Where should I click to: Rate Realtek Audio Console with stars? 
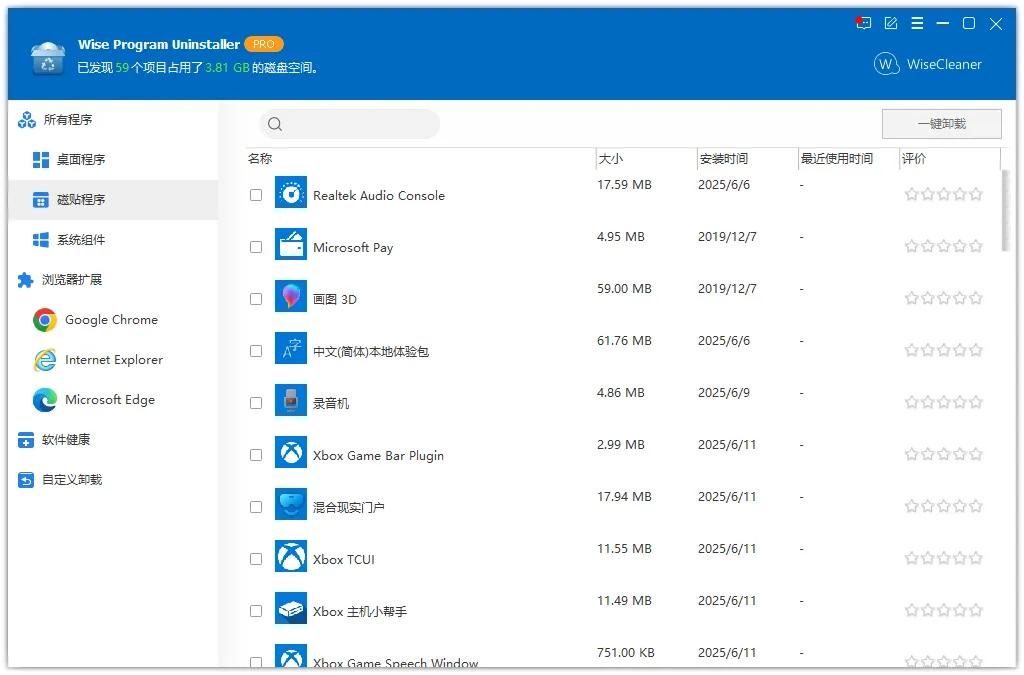pos(944,194)
